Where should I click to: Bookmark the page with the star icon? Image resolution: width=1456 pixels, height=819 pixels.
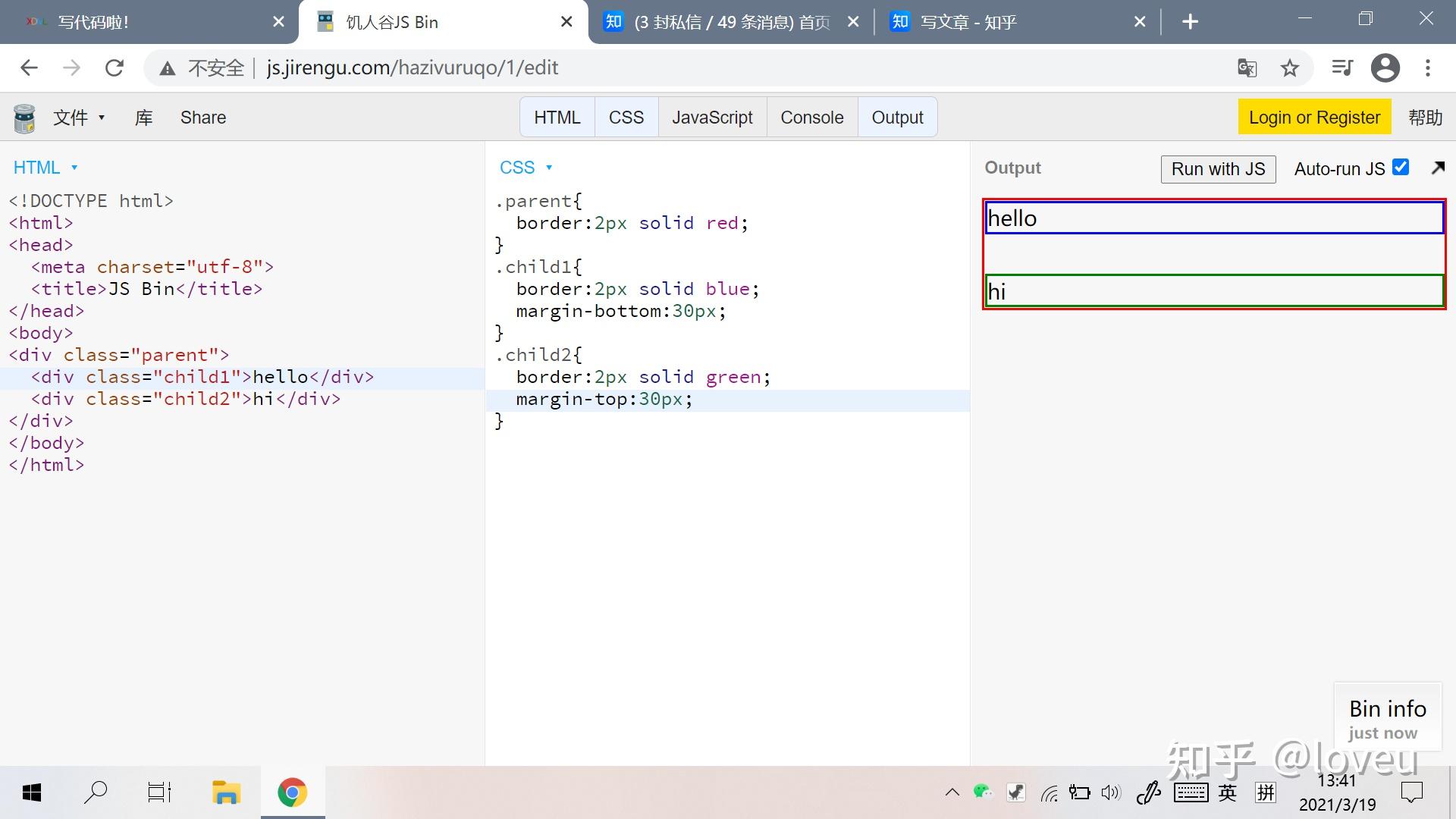click(x=1290, y=67)
